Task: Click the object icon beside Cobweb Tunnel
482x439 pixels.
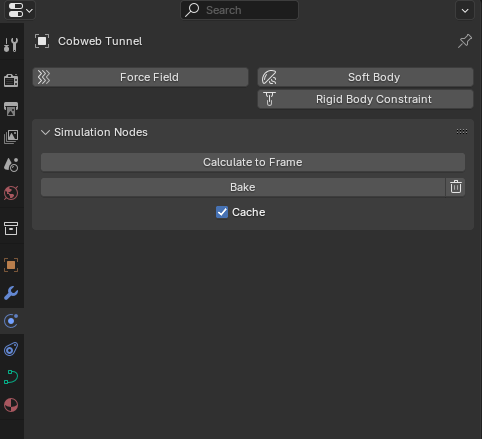Action: point(42,41)
